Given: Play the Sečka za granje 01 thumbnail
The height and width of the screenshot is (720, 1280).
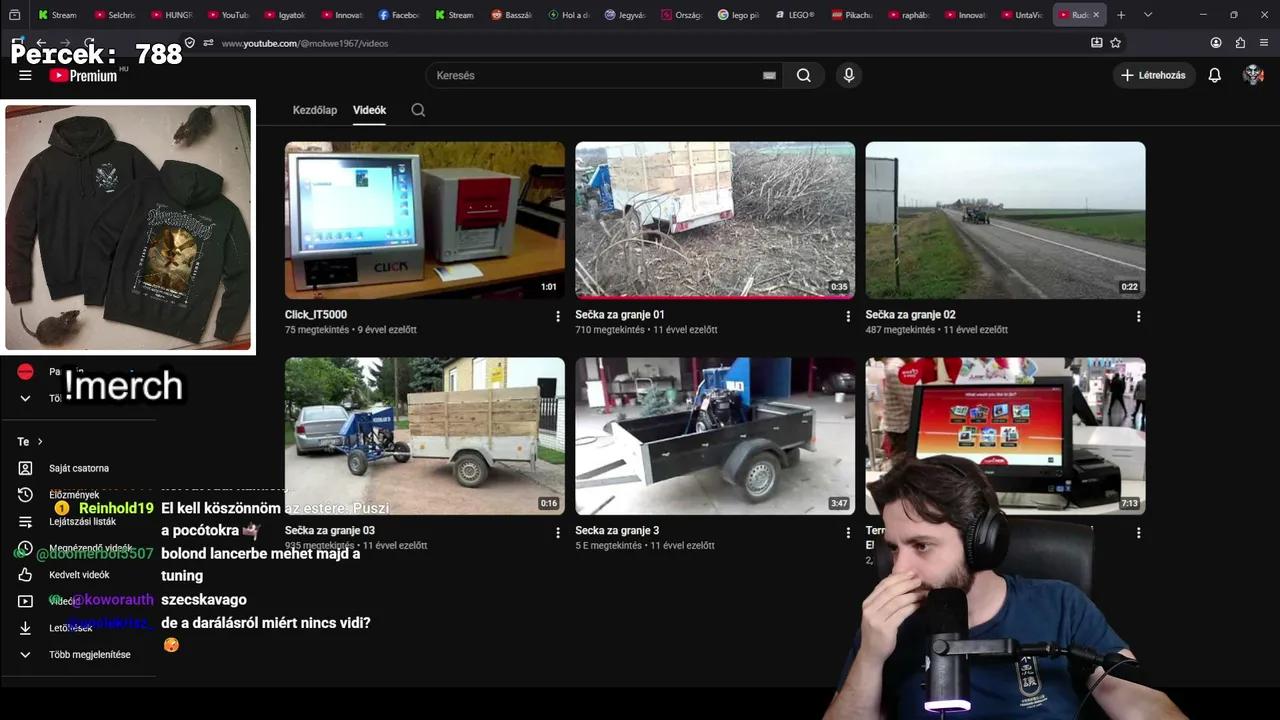Looking at the screenshot, I should click(715, 220).
